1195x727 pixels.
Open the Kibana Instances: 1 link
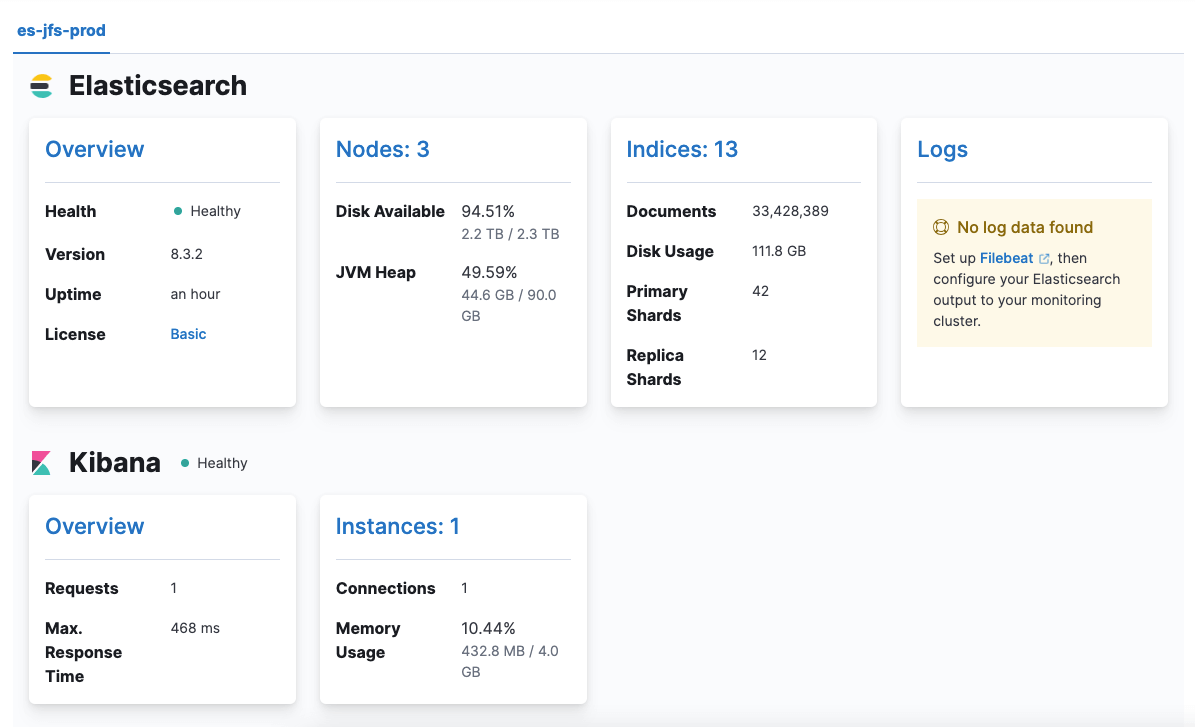coord(398,527)
